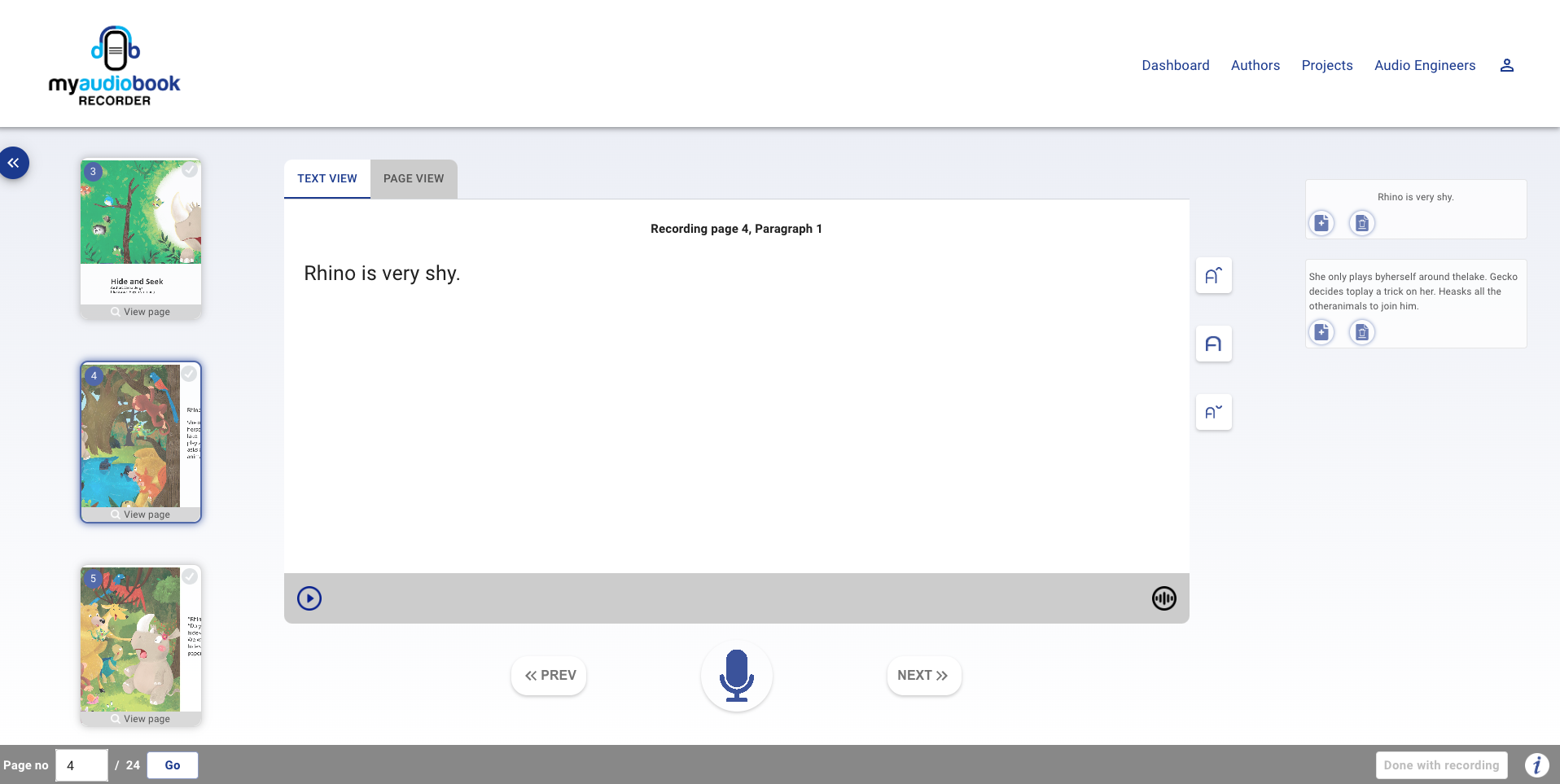
Task: View page 5 enlarged
Action: pos(141,719)
